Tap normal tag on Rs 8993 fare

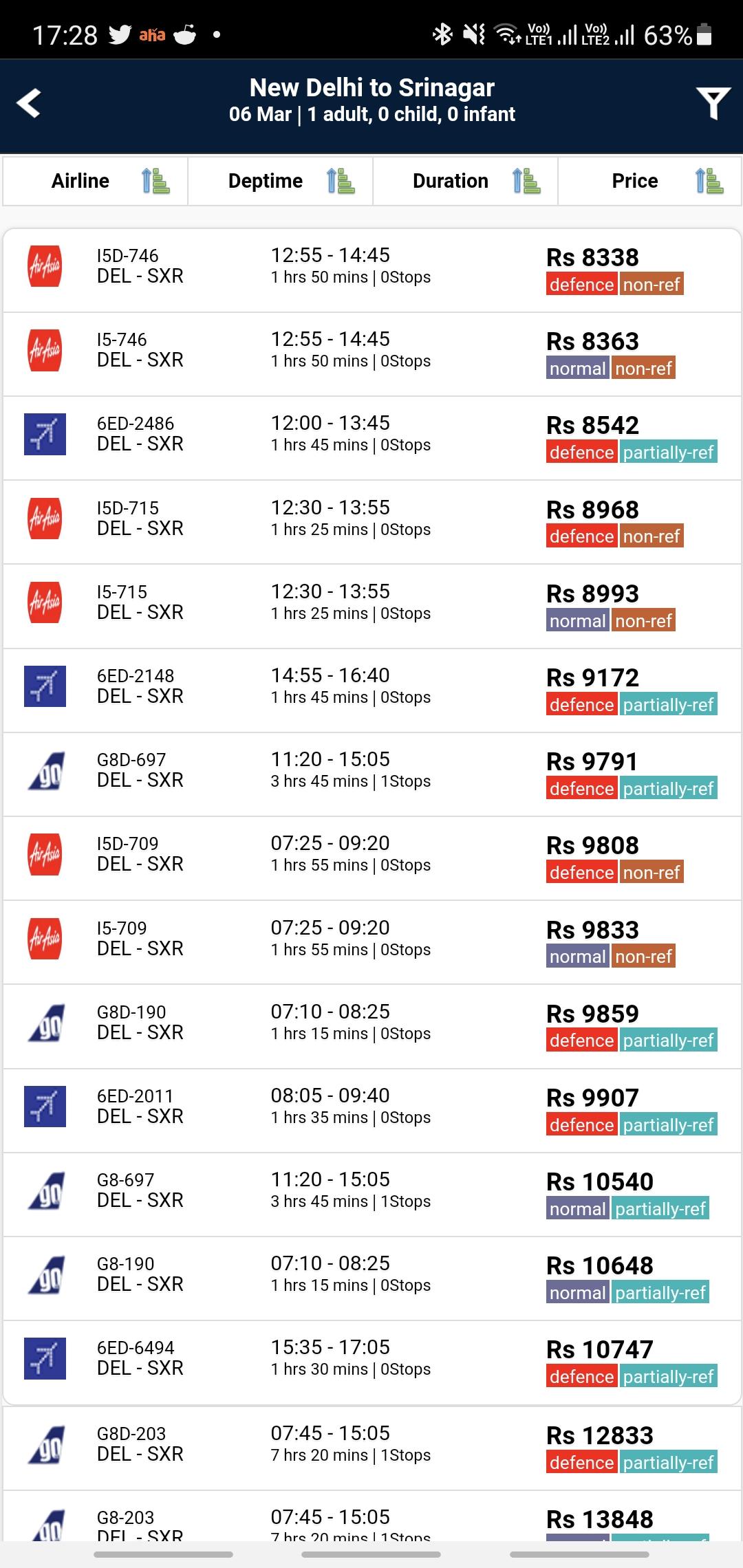[x=578, y=621]
